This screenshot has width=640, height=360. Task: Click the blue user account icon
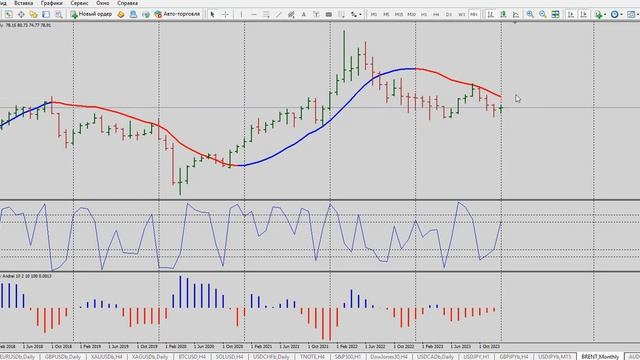pos(133,14)
